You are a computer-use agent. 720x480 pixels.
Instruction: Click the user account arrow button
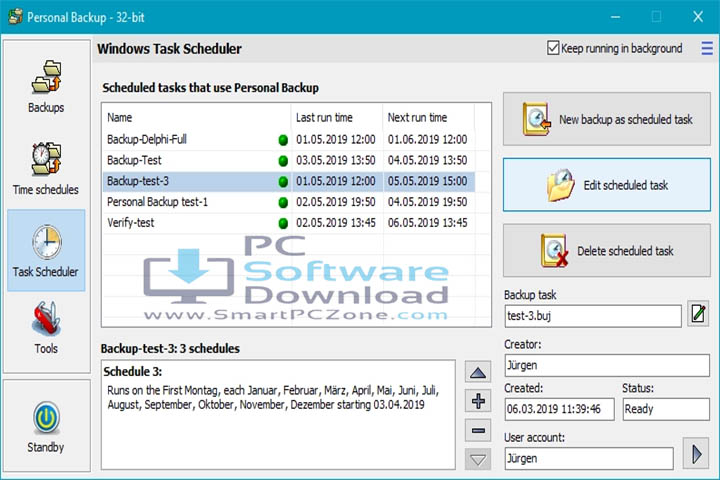tap(696, 454)
